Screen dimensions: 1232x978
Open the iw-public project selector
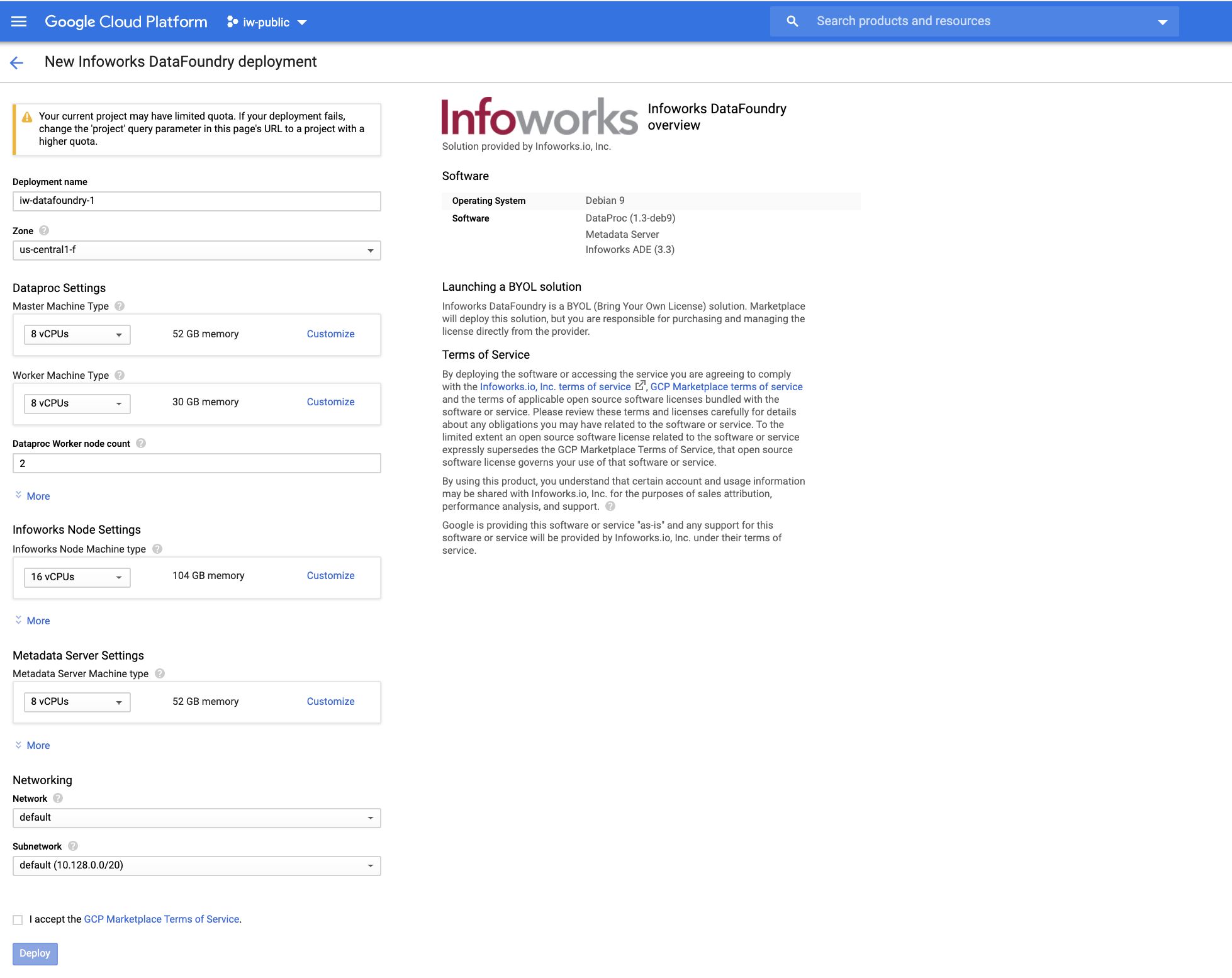(x=267, y=22)
